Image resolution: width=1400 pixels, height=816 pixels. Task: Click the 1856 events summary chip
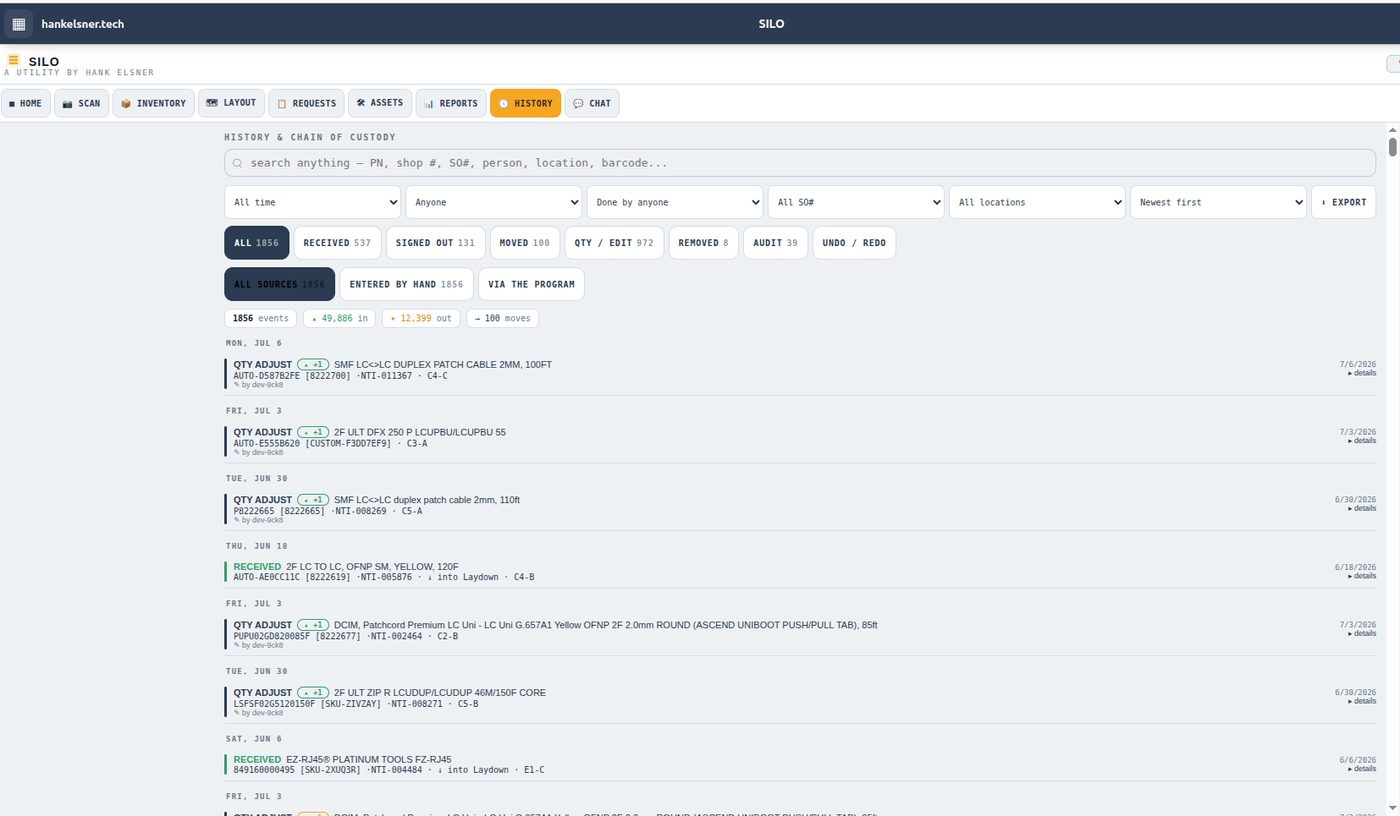[x=261, y=318]
